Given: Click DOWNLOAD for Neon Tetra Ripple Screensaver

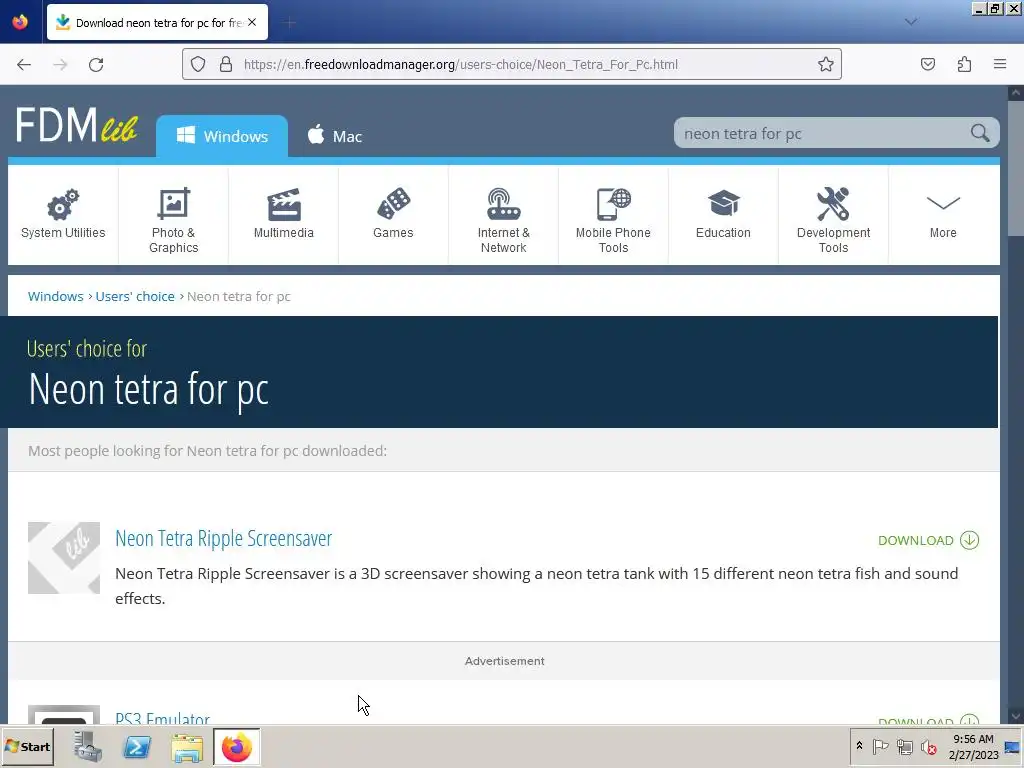Looking at the screenshot, I should point(928,540).
